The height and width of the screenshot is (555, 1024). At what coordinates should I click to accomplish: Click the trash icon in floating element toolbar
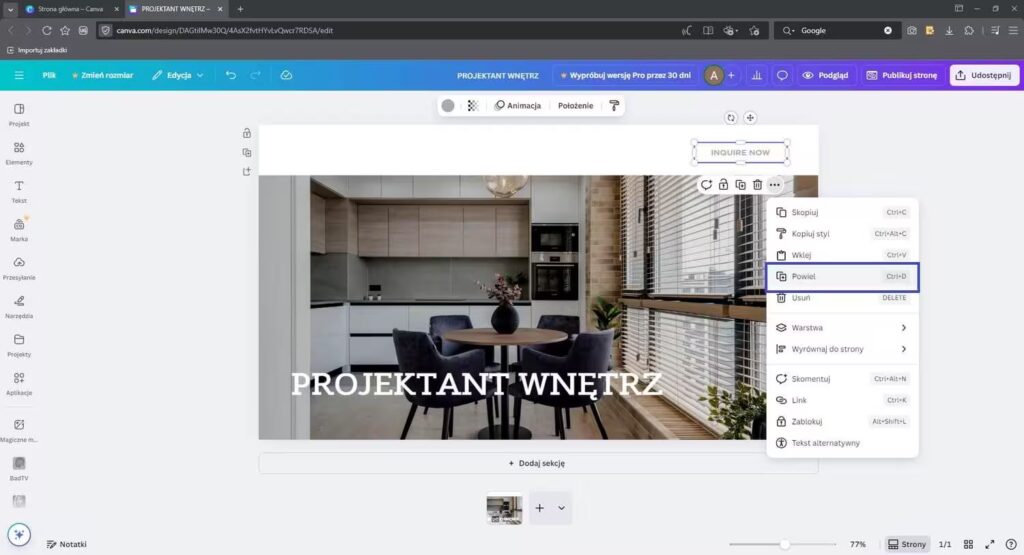(x=757, y=185)
